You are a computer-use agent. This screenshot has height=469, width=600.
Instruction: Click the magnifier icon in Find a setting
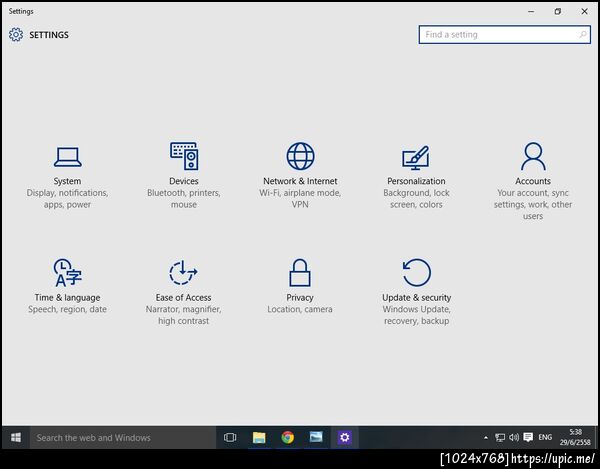583,34
